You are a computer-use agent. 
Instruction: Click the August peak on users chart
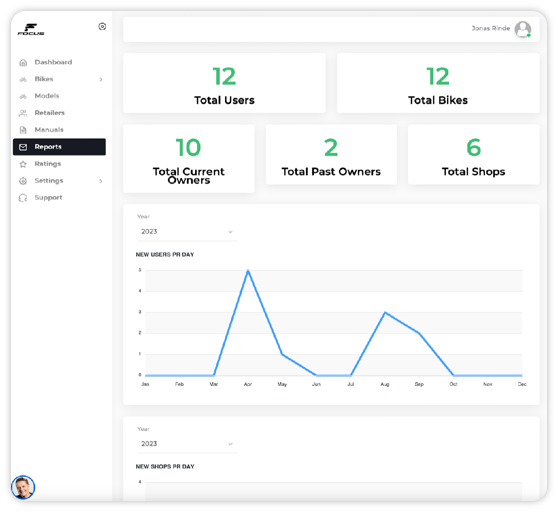[x=385, y=312]
